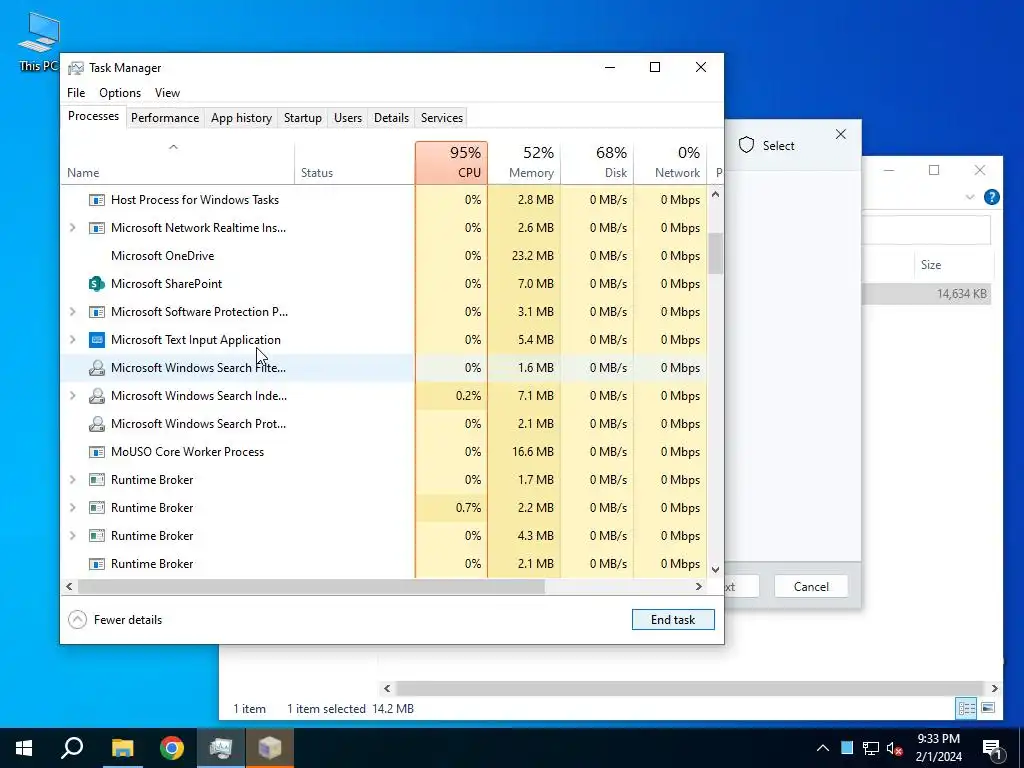
Task: Open taskbar search magnifier
Action: point(72,748)
